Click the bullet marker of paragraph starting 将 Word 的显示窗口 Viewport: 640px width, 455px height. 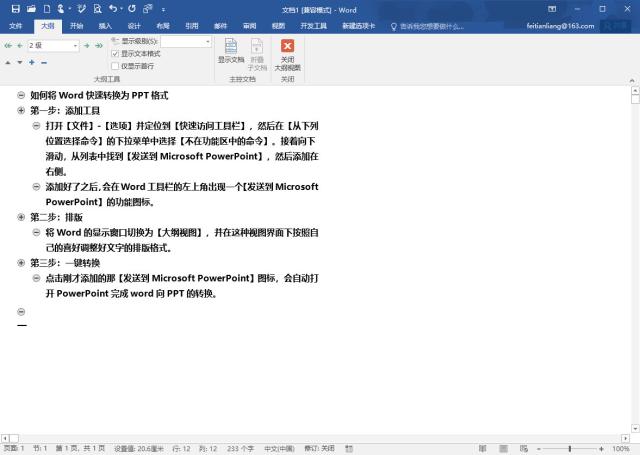36,233
